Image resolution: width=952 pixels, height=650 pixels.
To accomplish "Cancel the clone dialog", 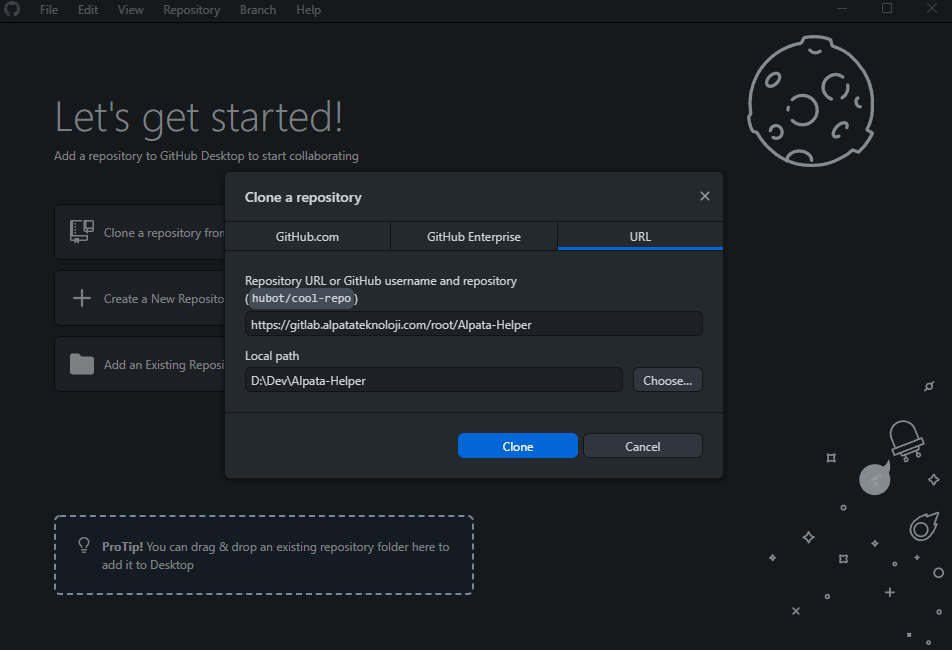I will click(x=642, y=446).
